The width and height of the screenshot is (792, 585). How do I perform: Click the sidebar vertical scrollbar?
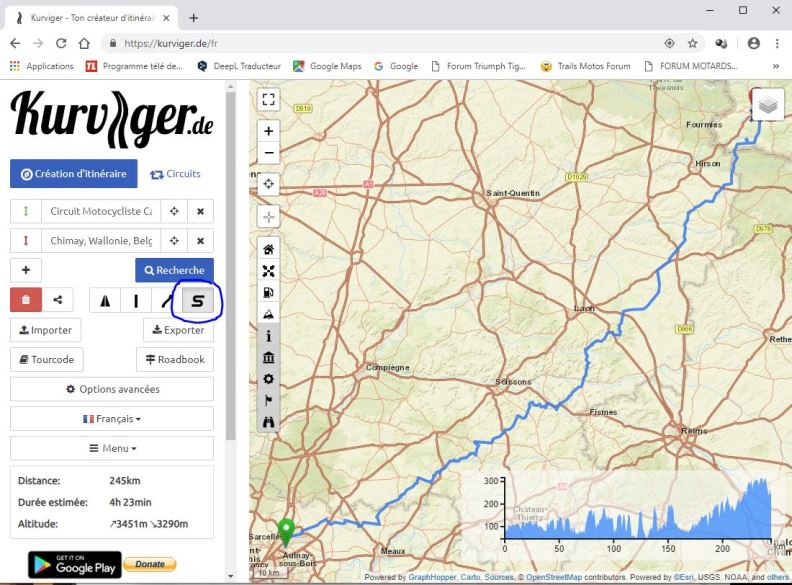(x=231, y=265)
